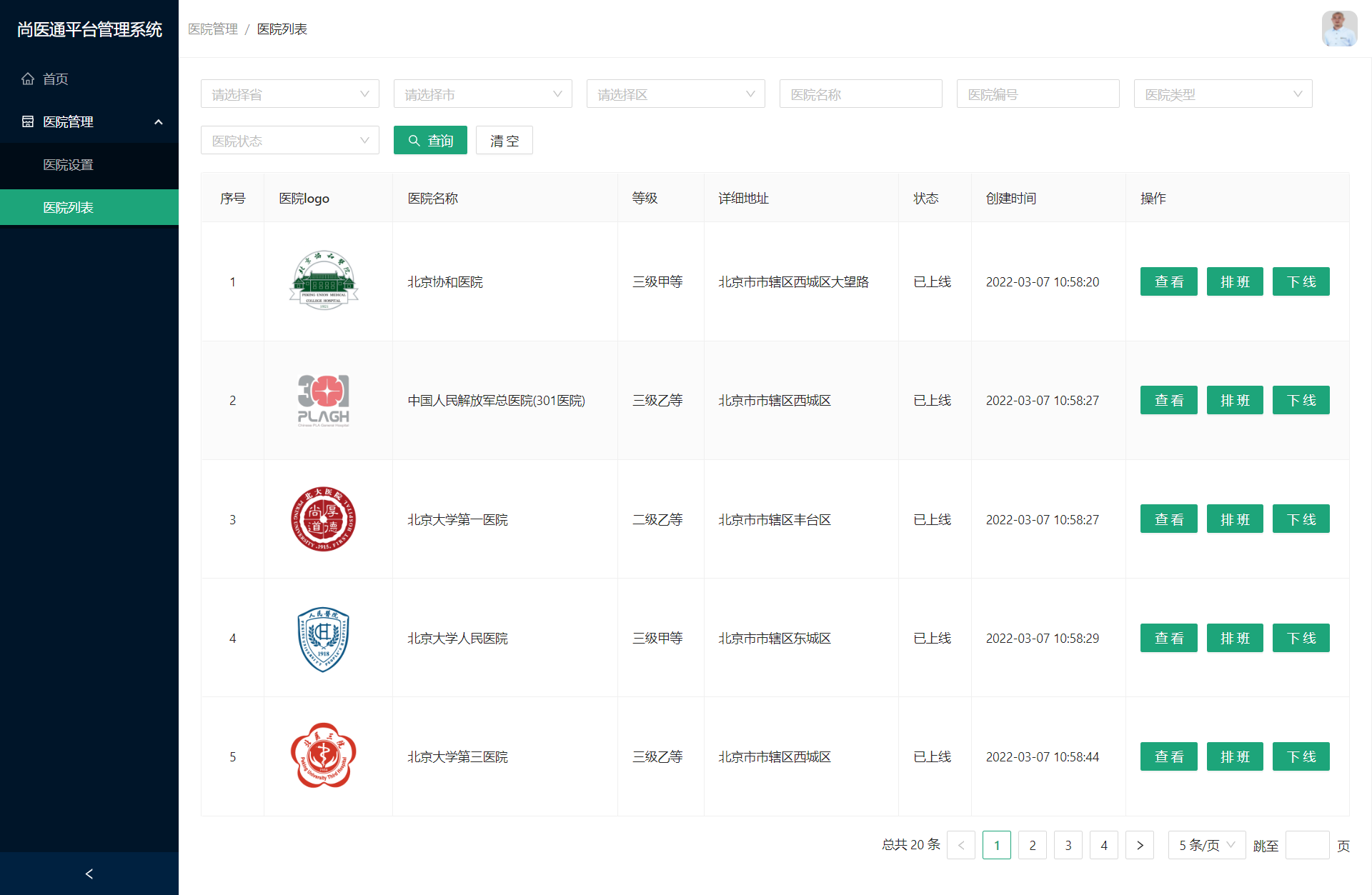Go to next page with right arrow
This screenshot has width=1372, height=895.
(x=1140, y=845)
